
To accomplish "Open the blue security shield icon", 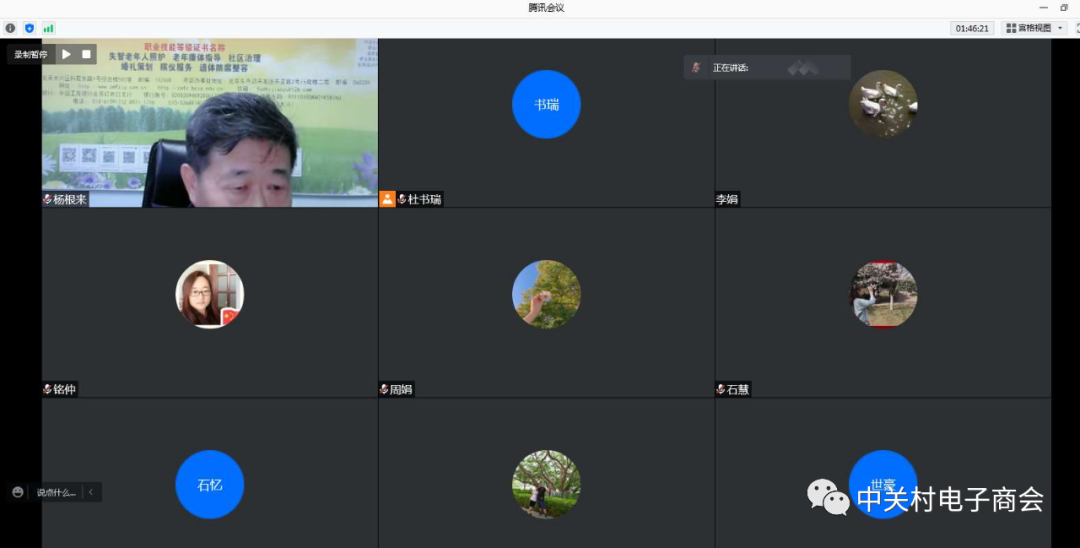I will click(x=29, y=28).
